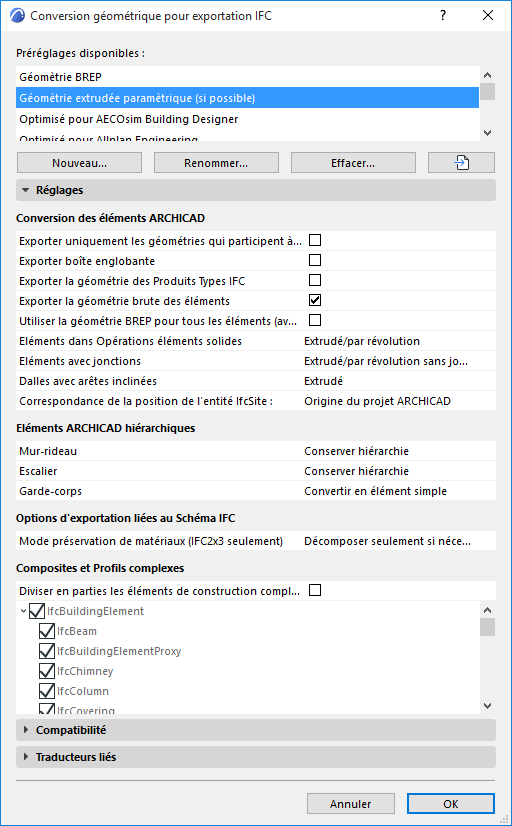Click presets list scroll up arrow
Image resolution: width=512 pixels, height=826 pixels.
tap(487, 75)
